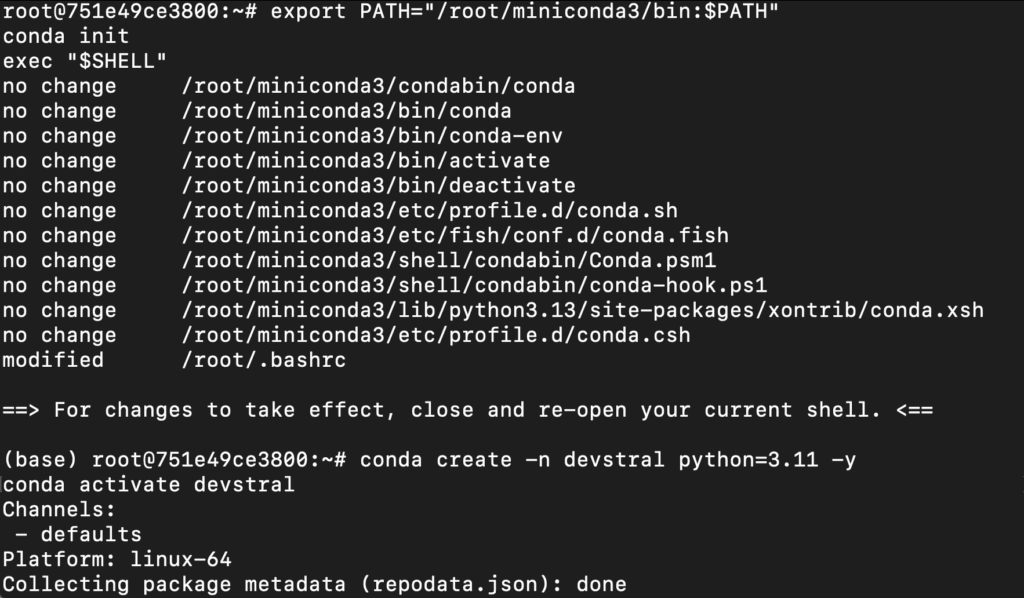Click the /root/miniconda3/condabin/conda path
The image size is (1024, 598).
pyautogui.click(x=378, y=86)
